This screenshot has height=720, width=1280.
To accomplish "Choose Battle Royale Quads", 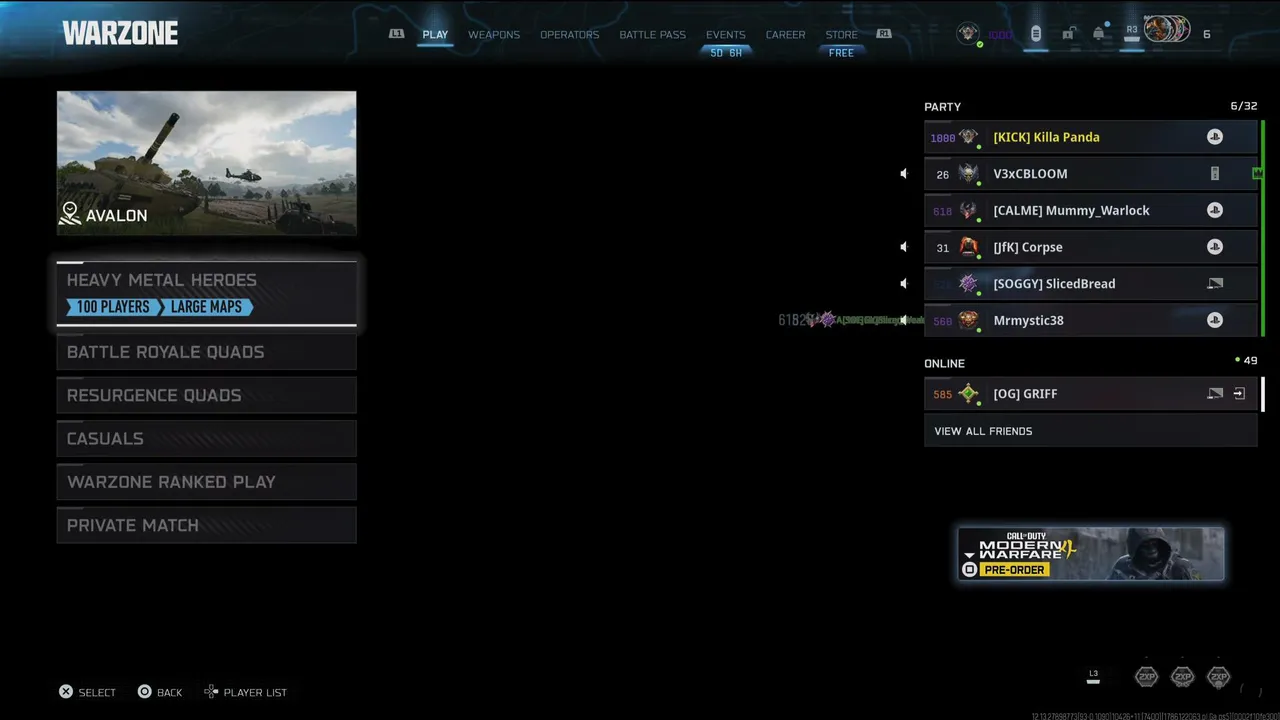I will coord(206,352).
